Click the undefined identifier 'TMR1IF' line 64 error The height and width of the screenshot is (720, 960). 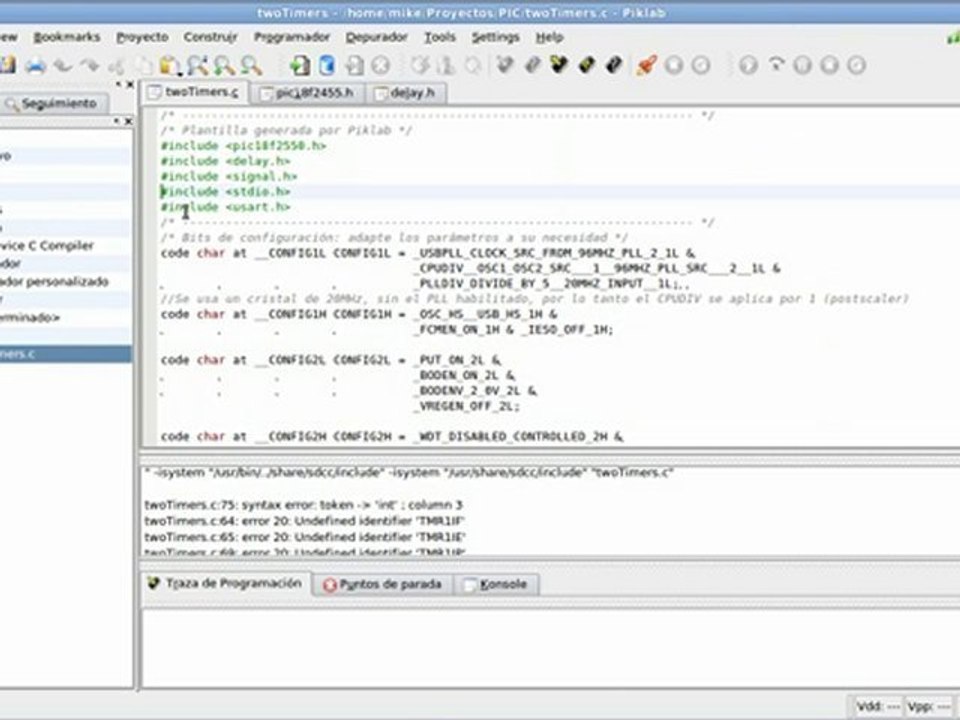tap(305, 521)
